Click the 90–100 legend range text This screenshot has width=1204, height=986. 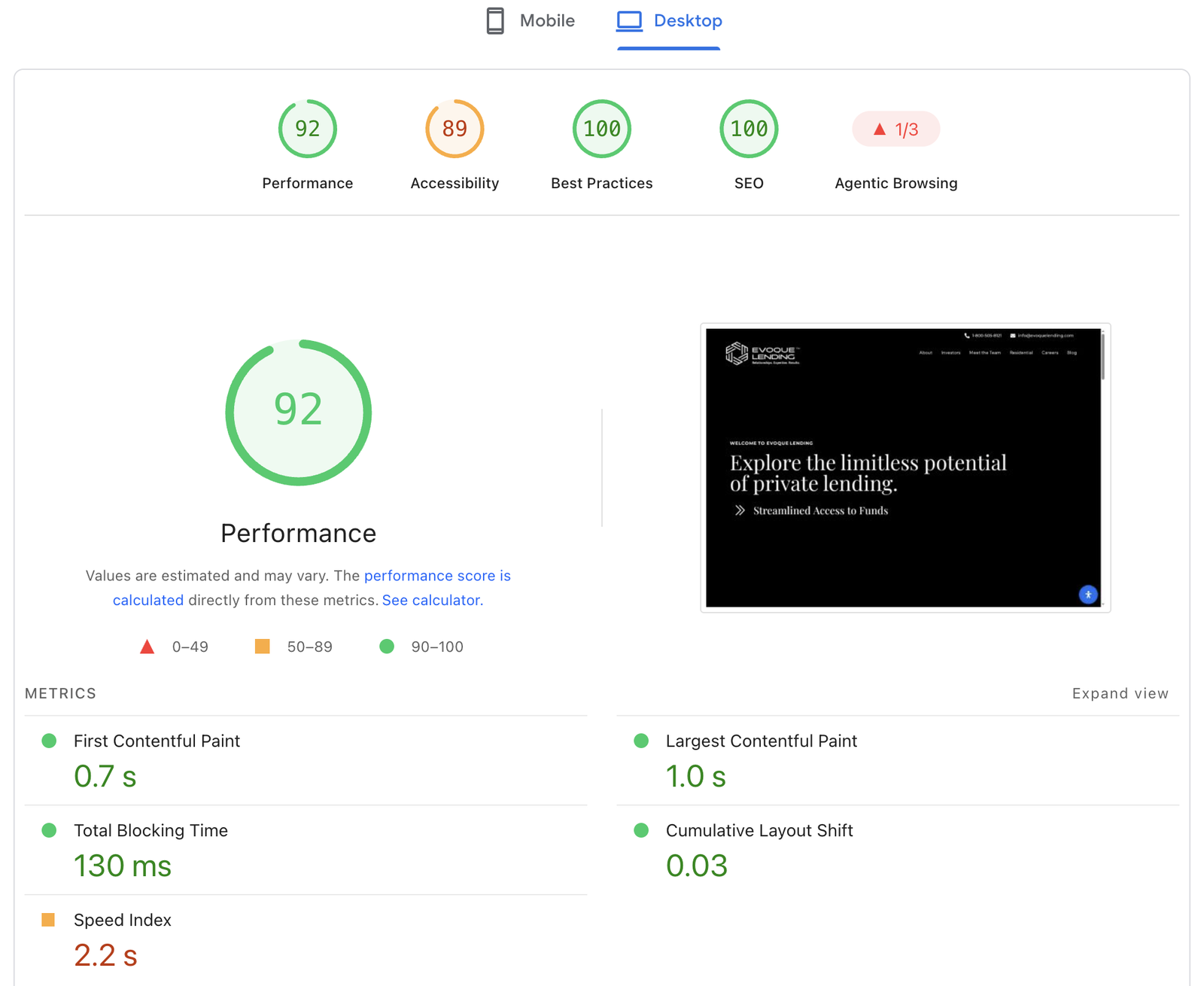pyautogui.click(x=437, y=647)
